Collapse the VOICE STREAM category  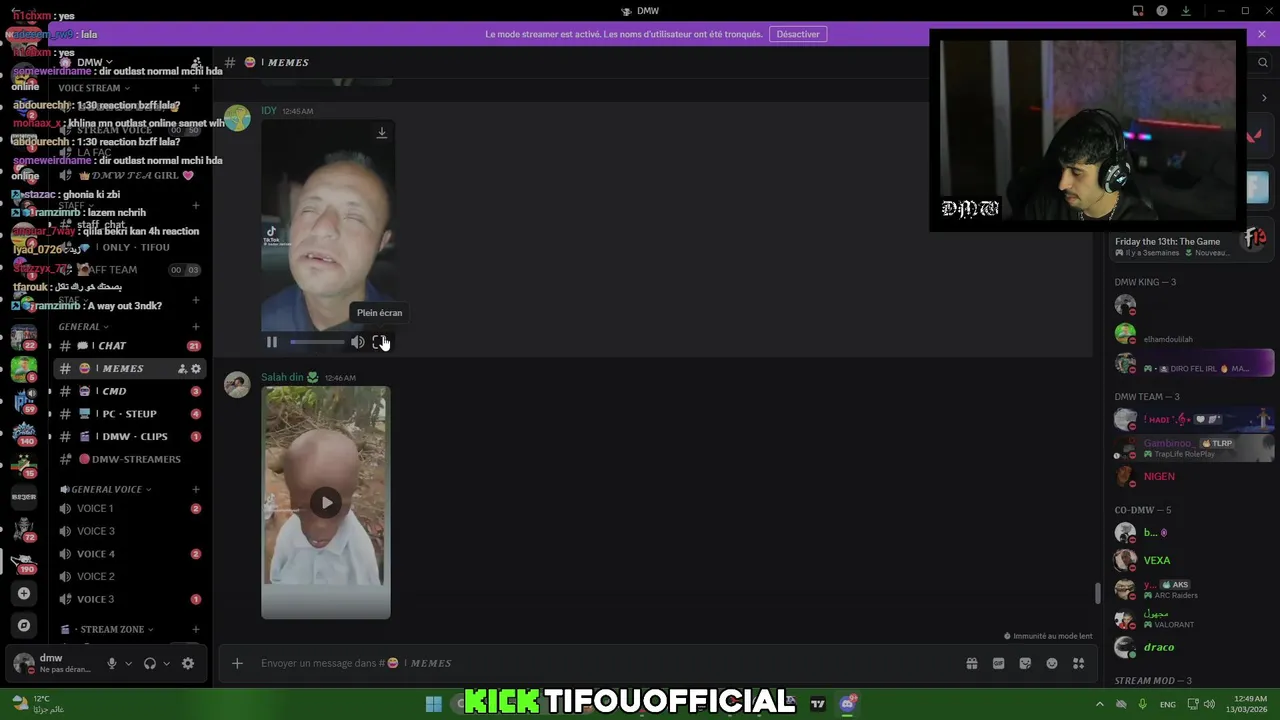click(x=94, y=88)
